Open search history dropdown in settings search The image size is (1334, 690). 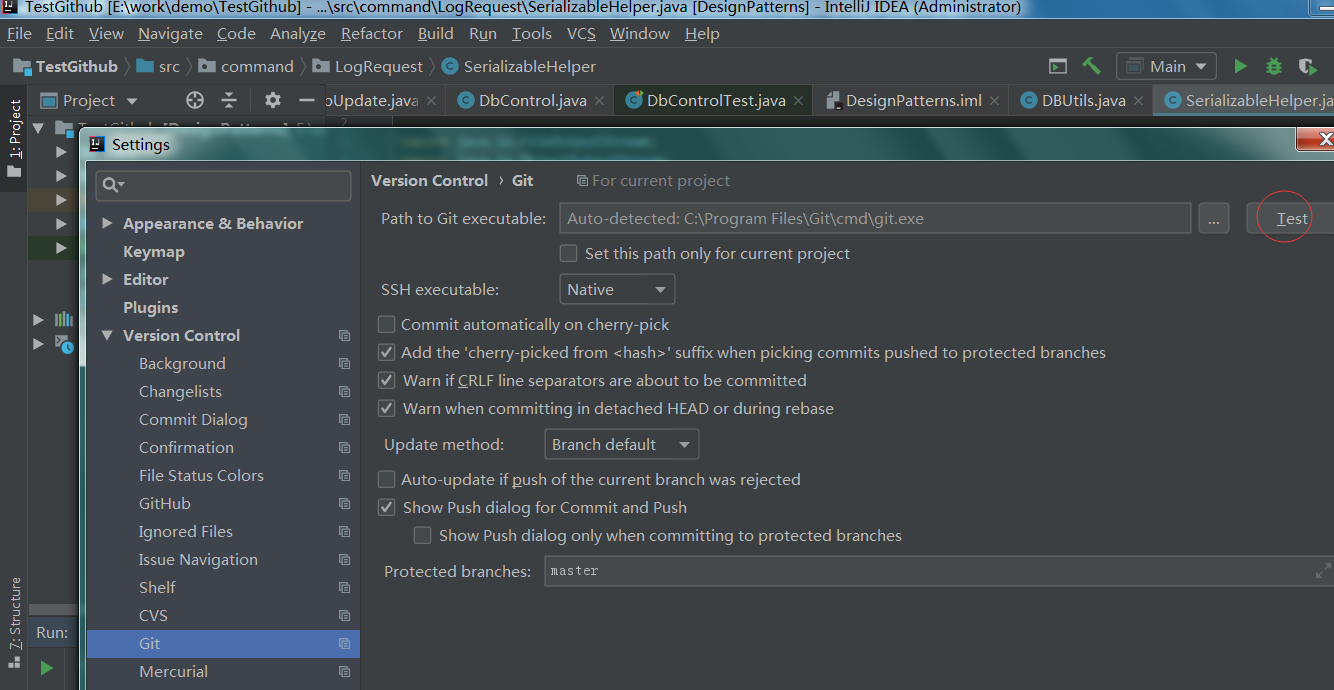point(114,185)
